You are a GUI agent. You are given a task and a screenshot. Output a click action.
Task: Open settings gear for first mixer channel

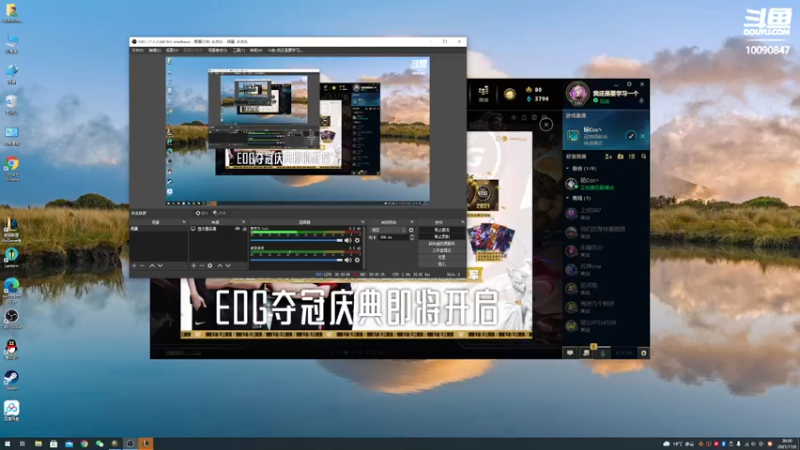click(x=357, y=240)
